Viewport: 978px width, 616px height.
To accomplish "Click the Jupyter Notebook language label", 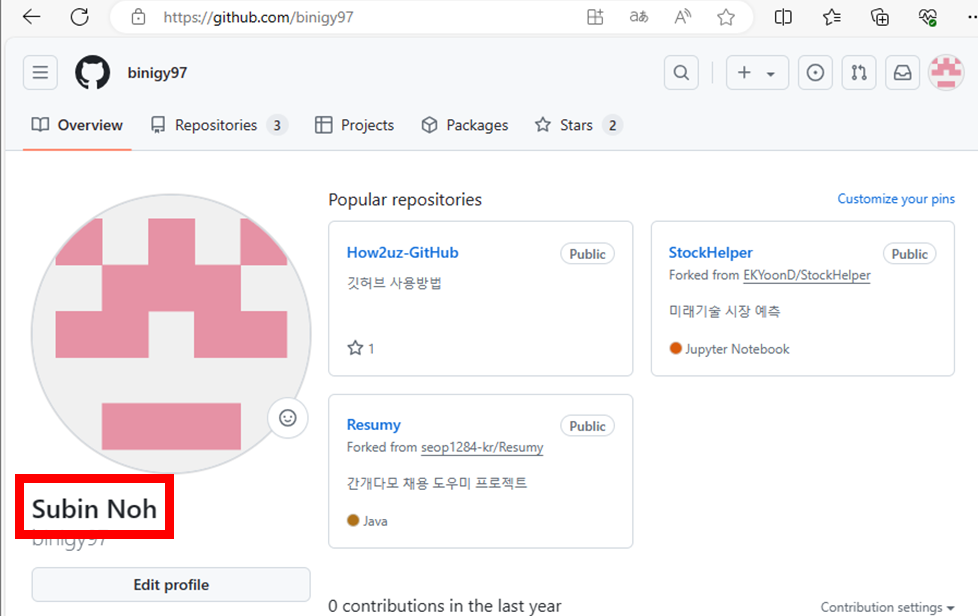I will coord(737,349).
